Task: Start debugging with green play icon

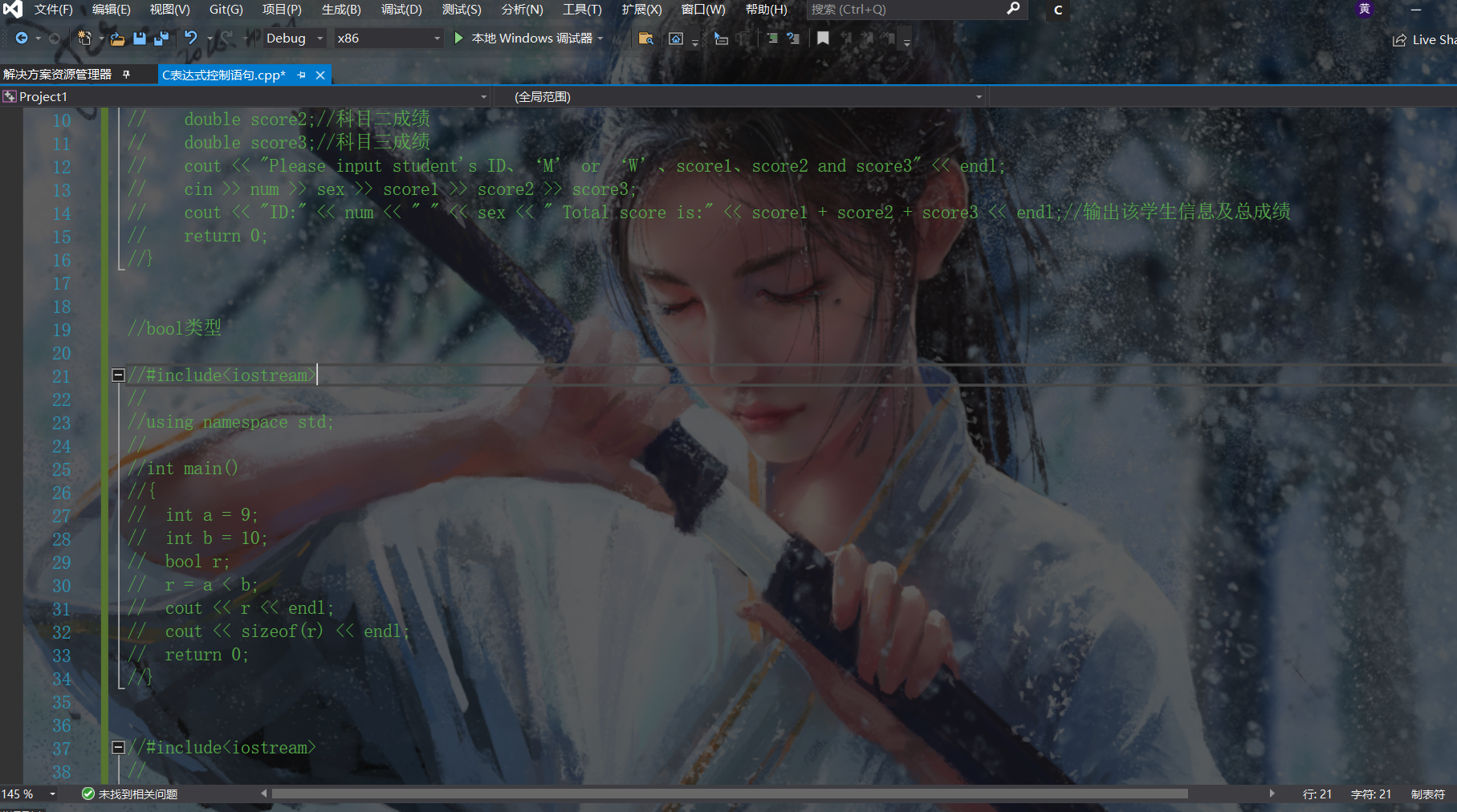Action: pyautogui.click(x=458, y=38)
